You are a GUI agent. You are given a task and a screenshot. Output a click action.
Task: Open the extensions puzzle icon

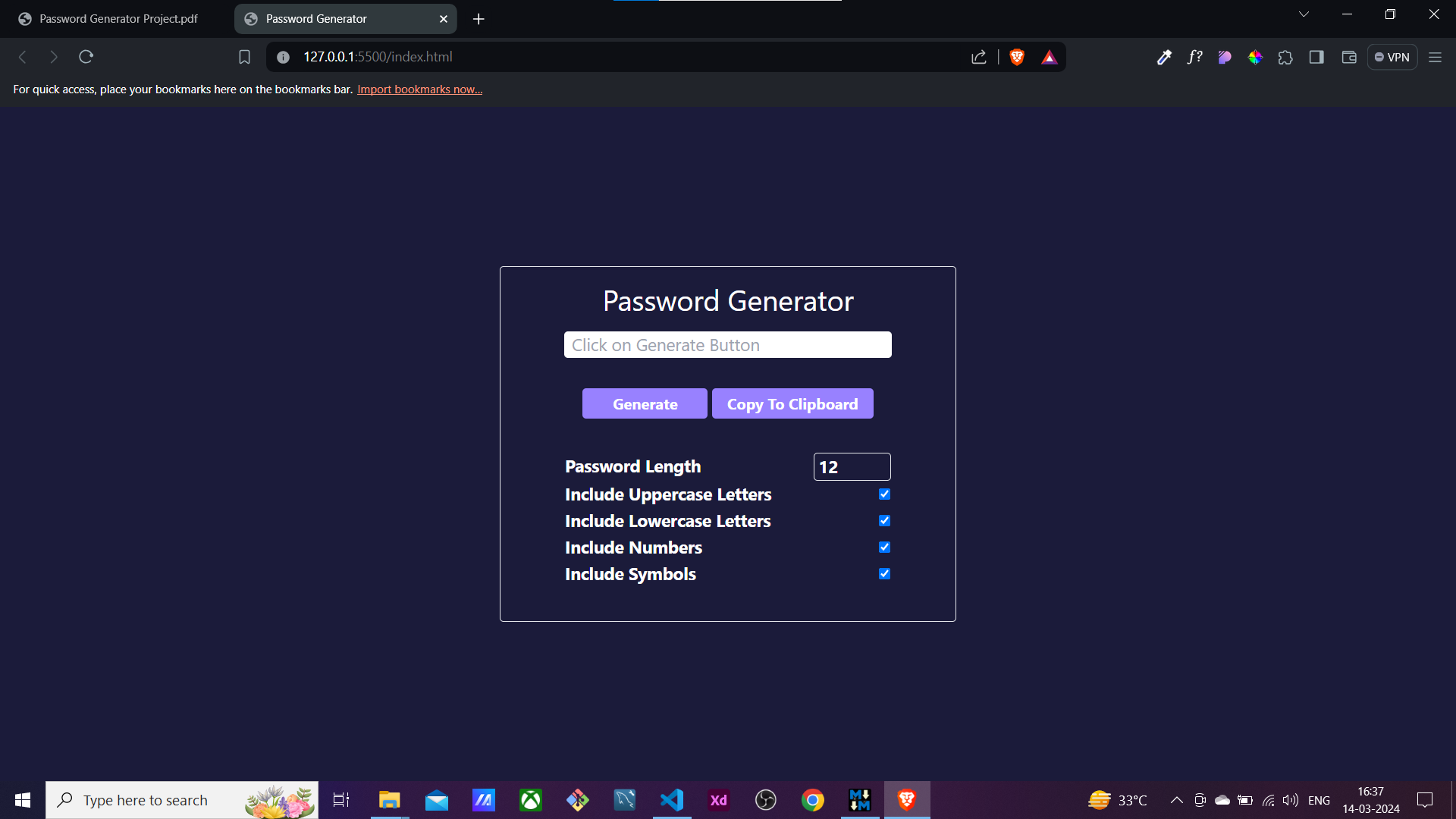pos(1285,57)
